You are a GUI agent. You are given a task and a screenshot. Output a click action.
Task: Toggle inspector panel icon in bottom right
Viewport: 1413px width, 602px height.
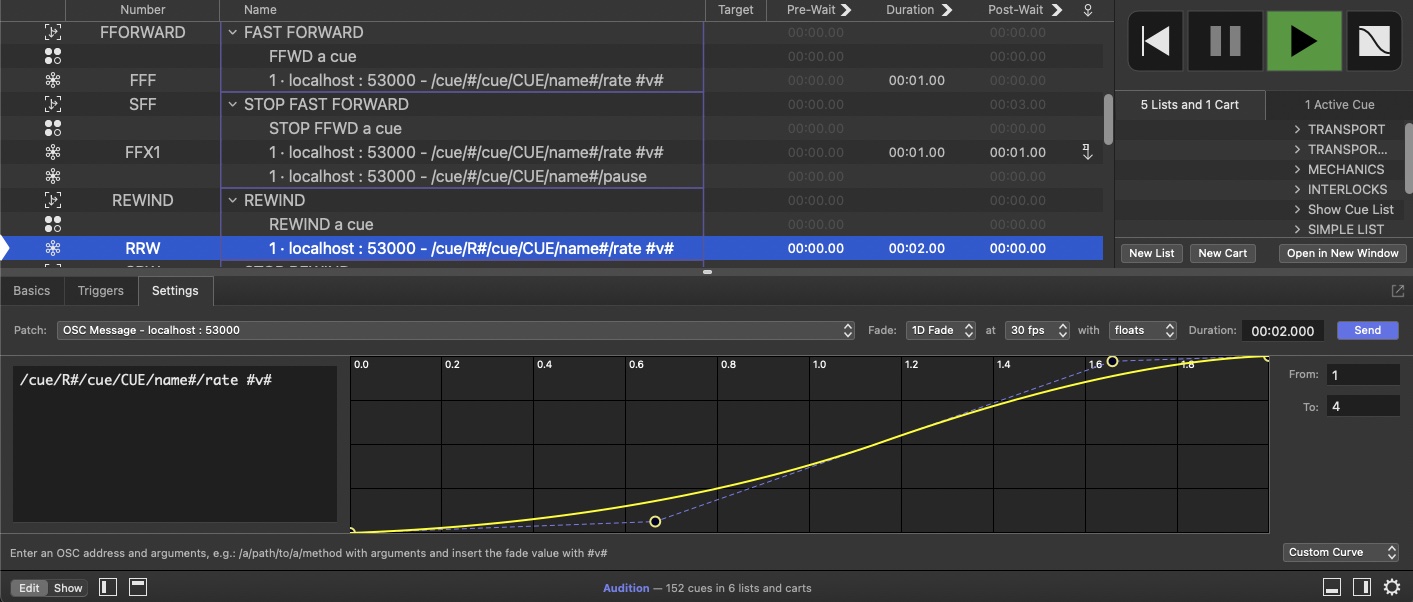(x=1331, y=587)
